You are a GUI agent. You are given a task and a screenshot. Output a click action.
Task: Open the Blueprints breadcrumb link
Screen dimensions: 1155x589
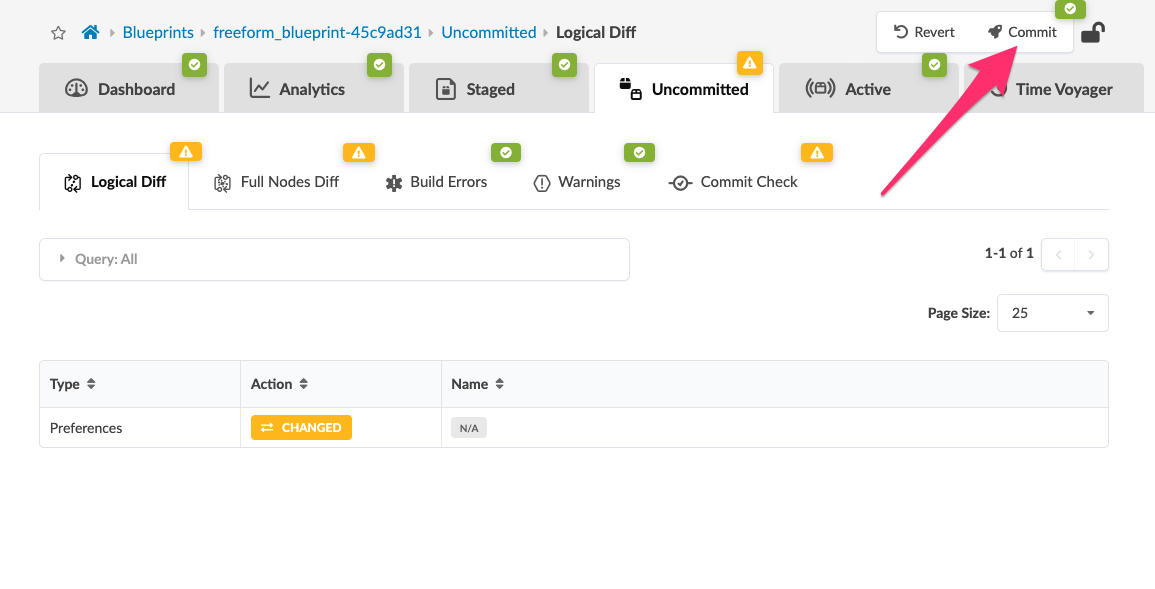tap(158, 33)
